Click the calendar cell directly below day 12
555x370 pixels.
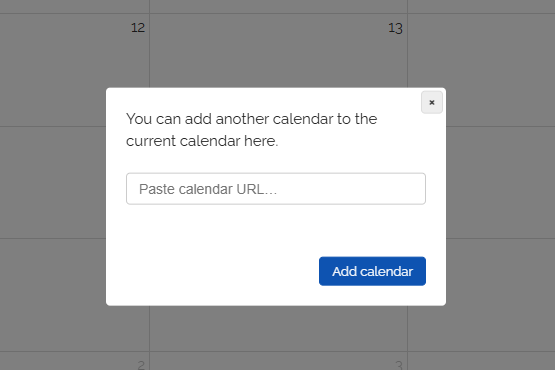[53, 182]
